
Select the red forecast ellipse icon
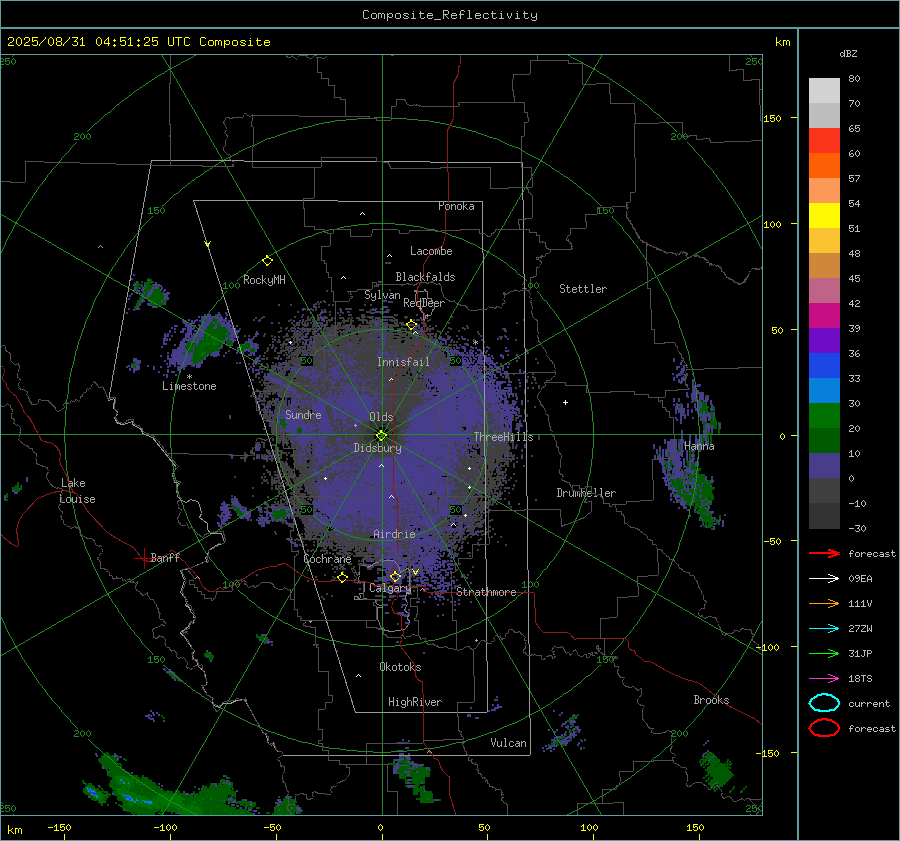point(824,728)
